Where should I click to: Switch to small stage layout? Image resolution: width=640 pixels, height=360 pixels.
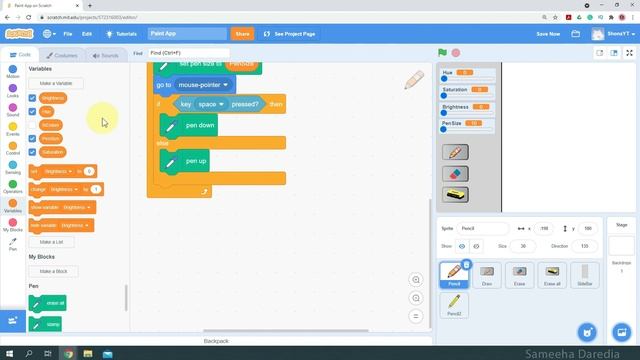(x=600, y=53)
